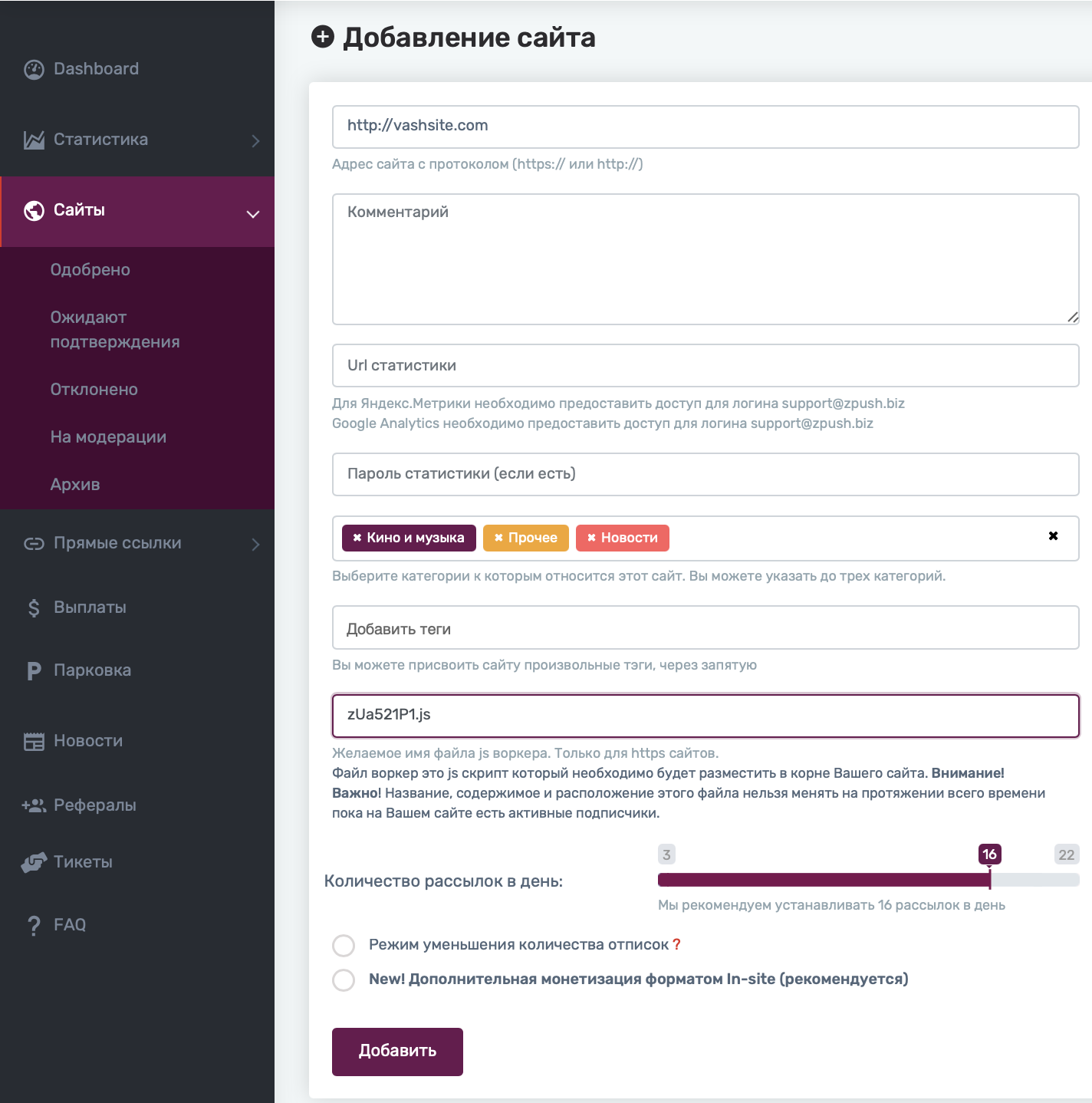Click the Парковка P icon

click(34, 671)
